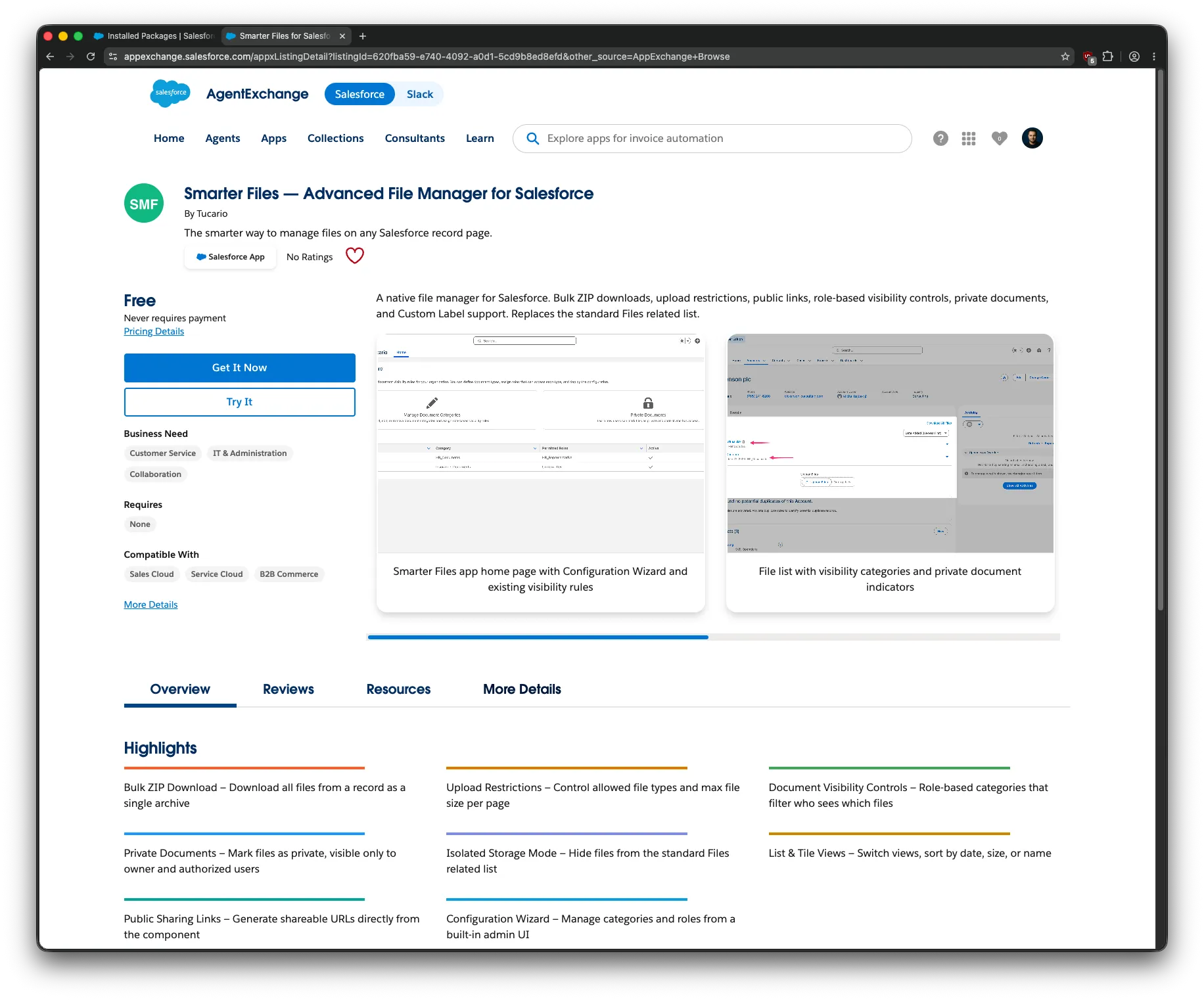
Task: Click the Salesforce cloud logo
Action: pyautogui.click(x=170, y=93)
